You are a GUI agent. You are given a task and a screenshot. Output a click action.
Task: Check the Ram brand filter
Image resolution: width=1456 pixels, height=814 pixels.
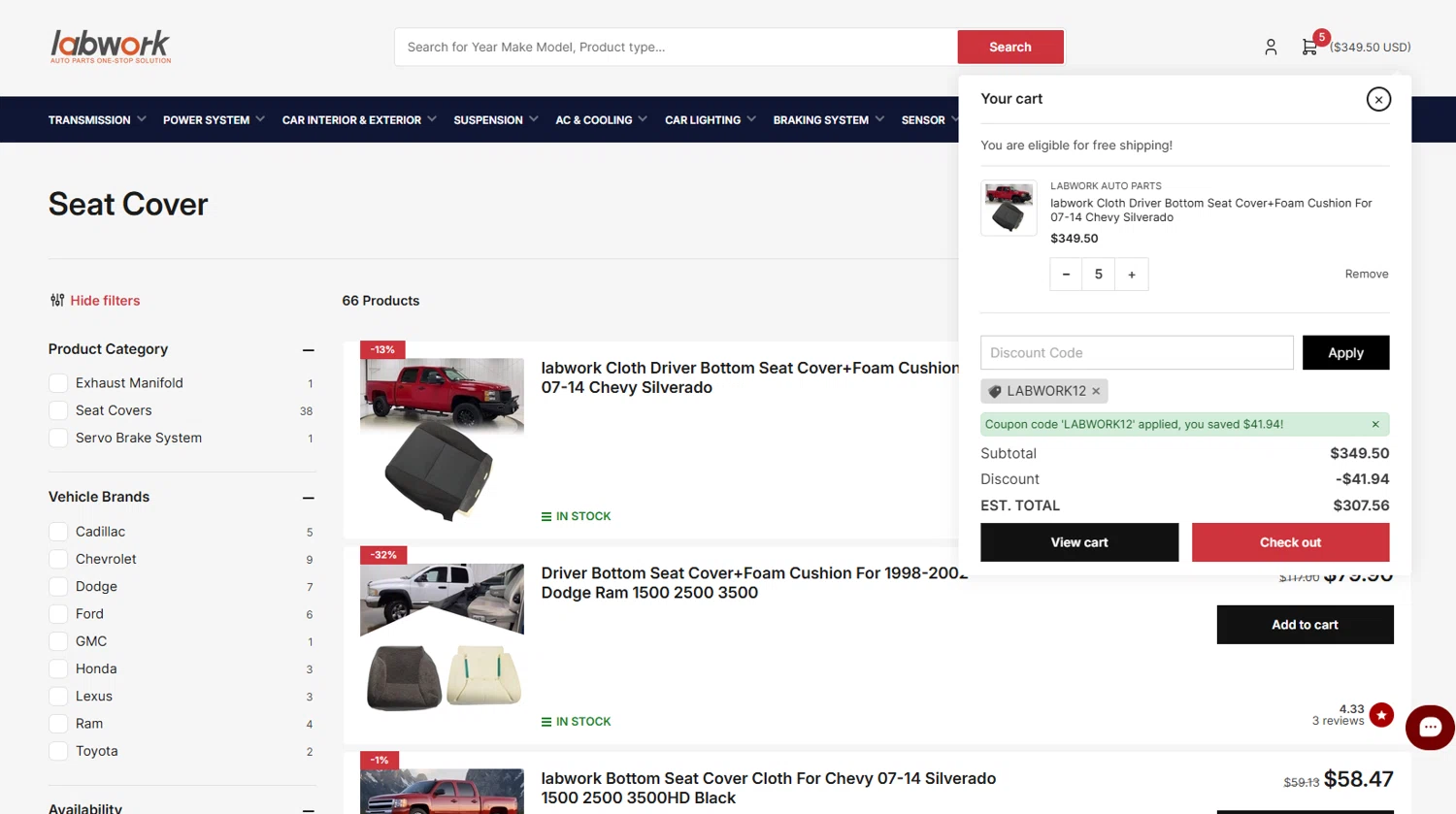pyautogui.click(x=58, y=724)
